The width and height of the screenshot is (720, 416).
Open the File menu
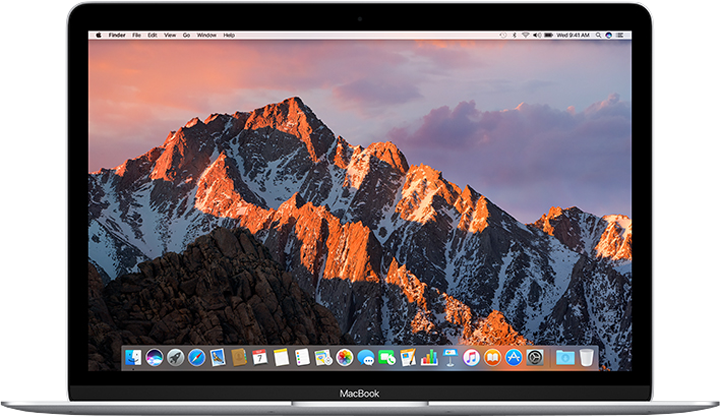pos(137,35)
